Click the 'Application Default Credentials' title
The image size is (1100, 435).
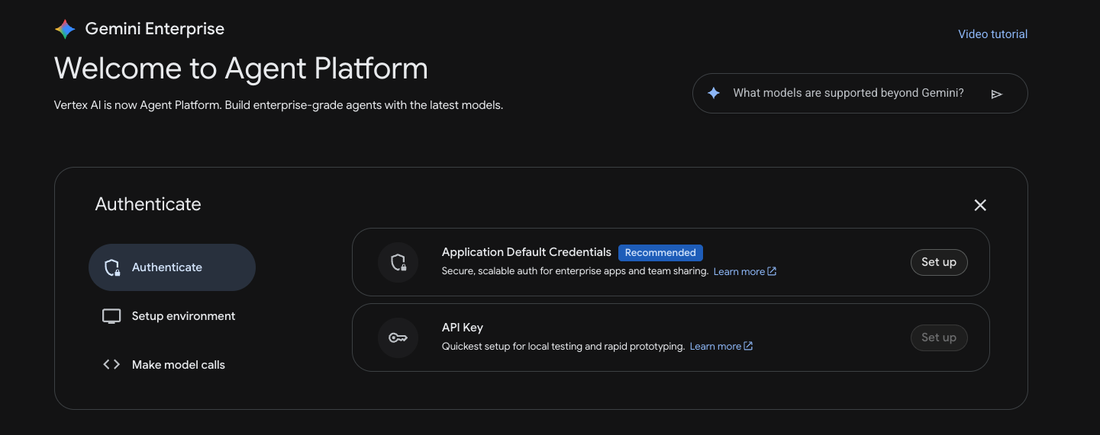526,252
